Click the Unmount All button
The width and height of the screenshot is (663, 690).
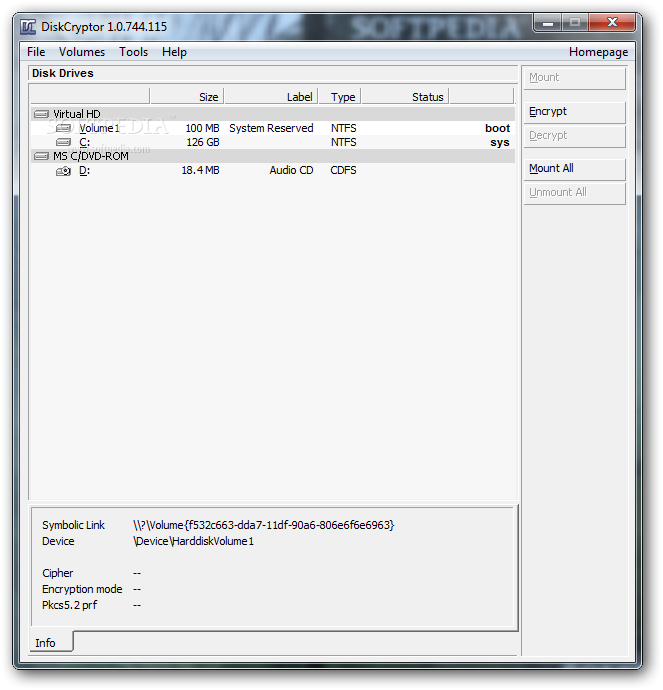[575, 193]
